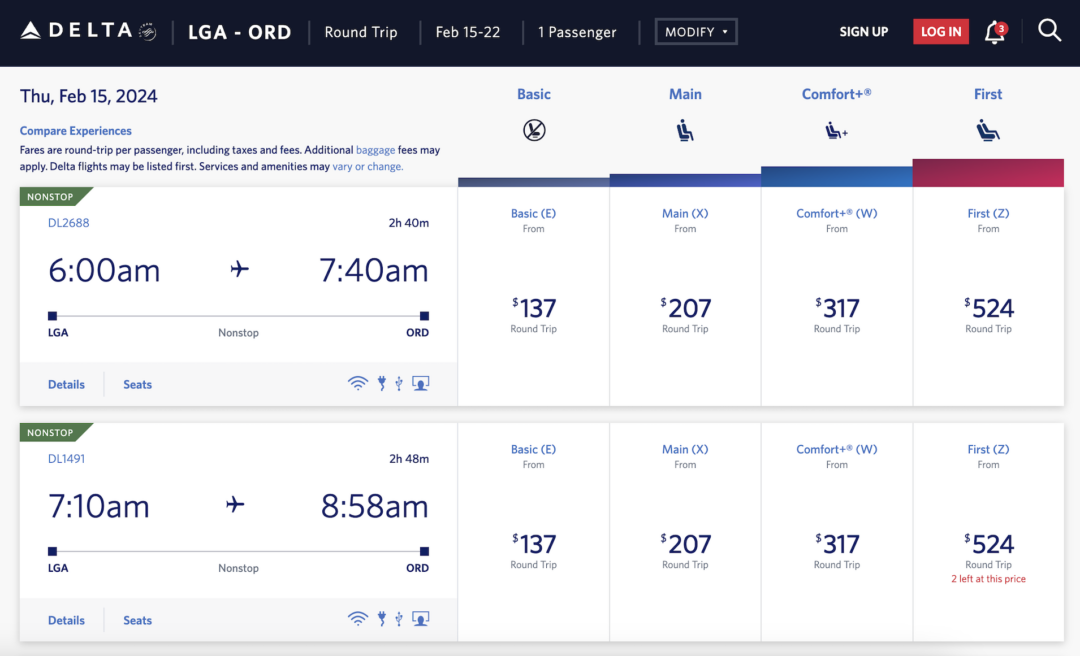The width and height of the screenshot is (1080, 656).
Task: Open the notifications bell icon
Action: (994, 31)
